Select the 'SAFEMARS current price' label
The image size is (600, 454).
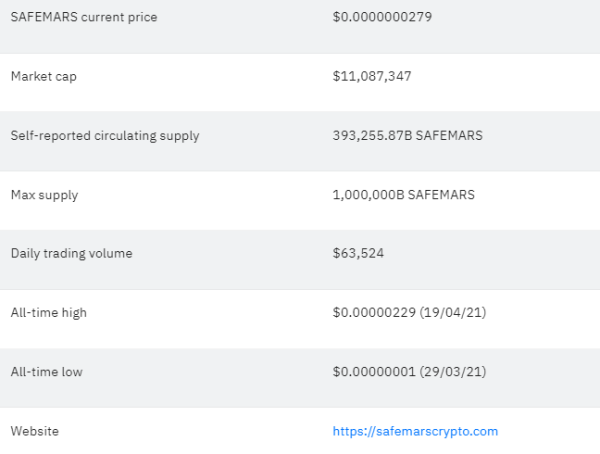coord(84,17)
